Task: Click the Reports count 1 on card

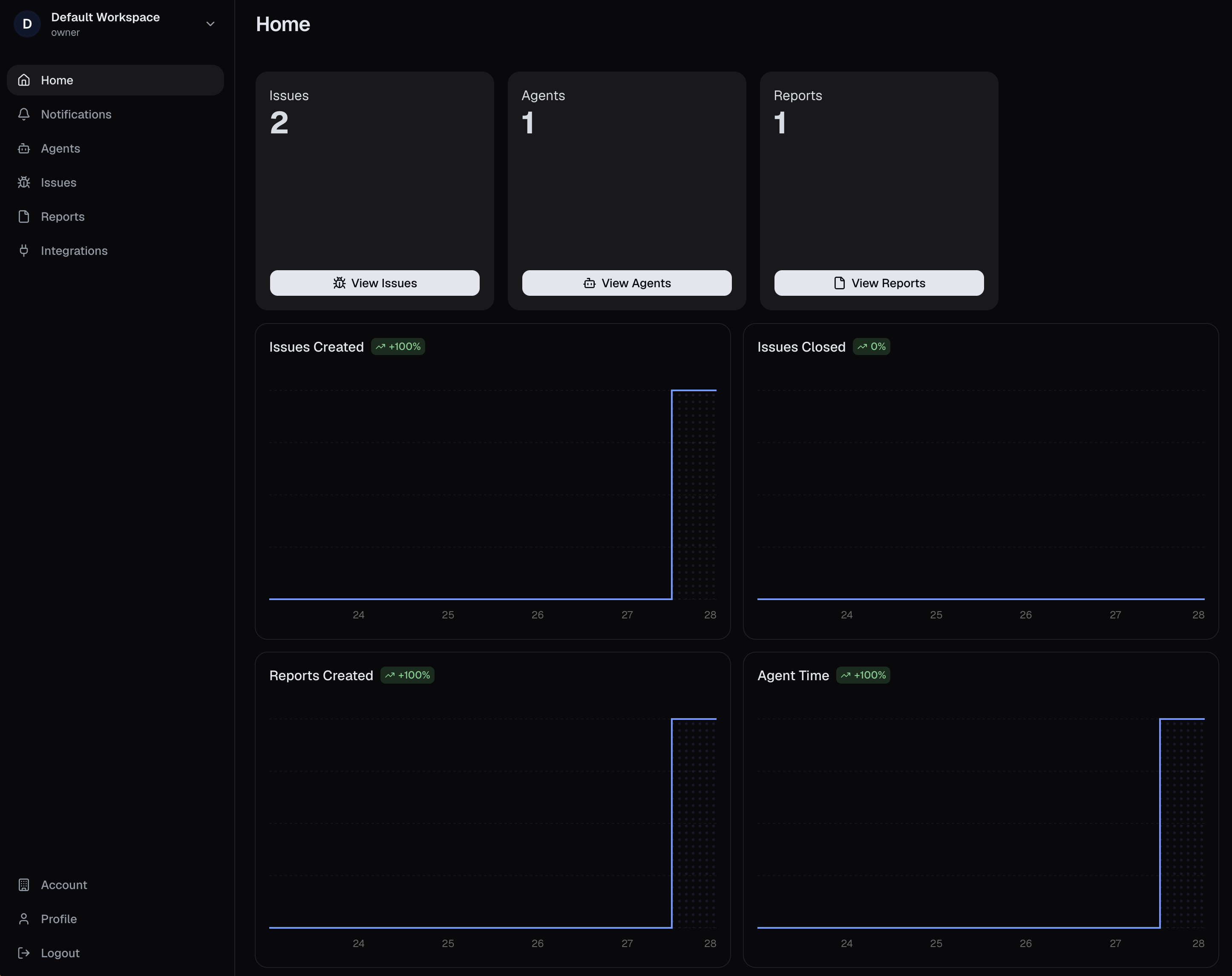Action: [780, 123]
